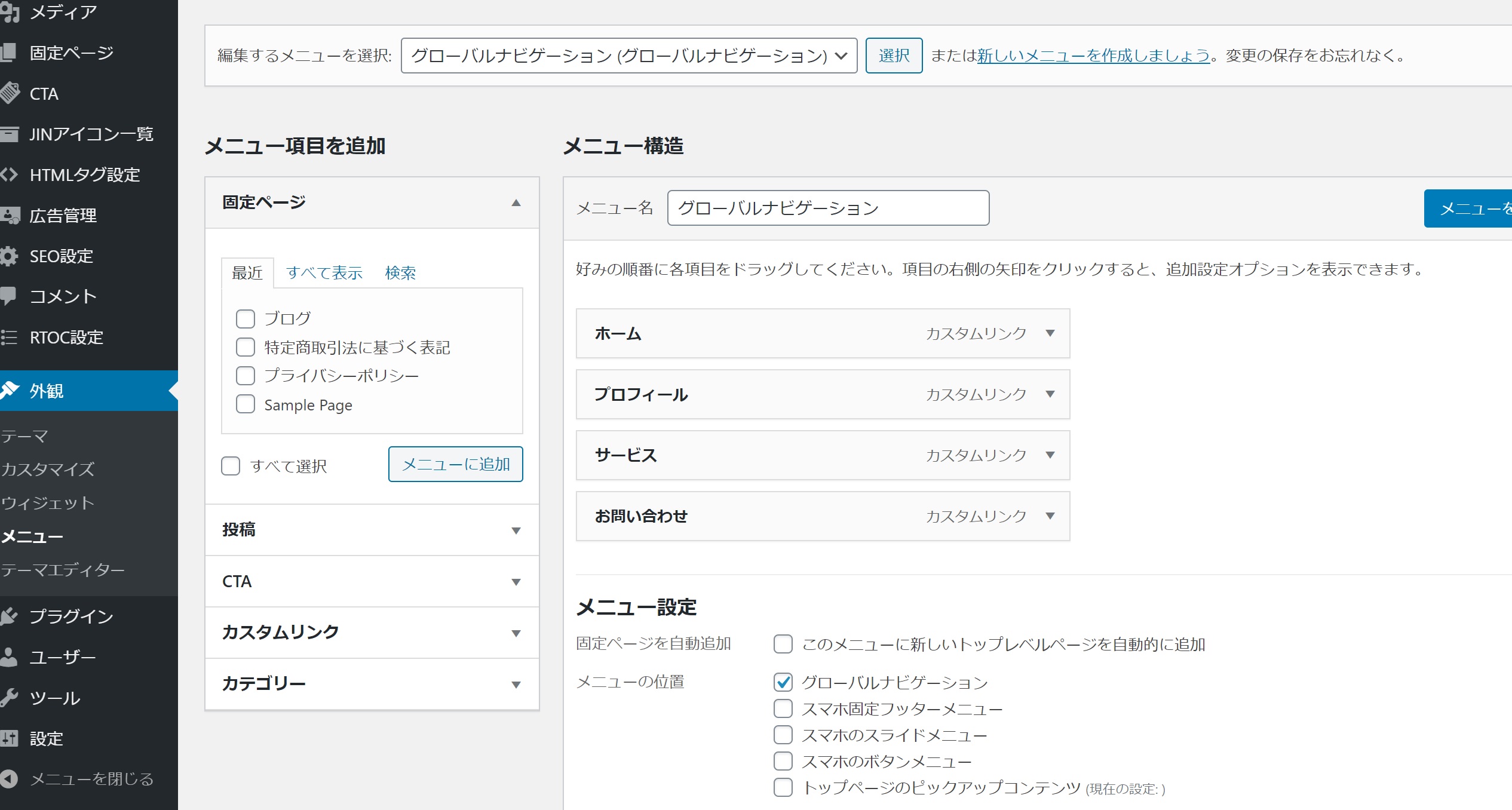Open テーマ submenu item
Screen dimensions: 1512x810
(x=24, y=437)
